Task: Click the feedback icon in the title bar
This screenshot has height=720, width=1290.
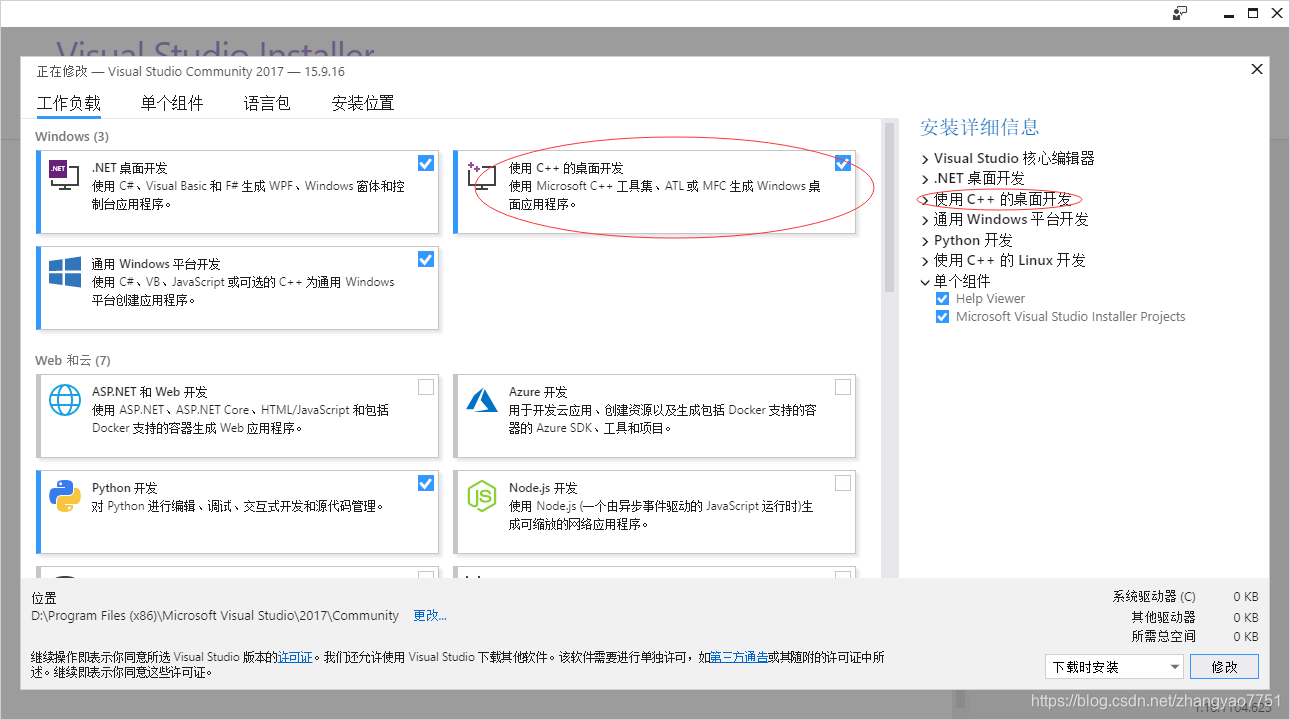Action: pos(1180,13)
